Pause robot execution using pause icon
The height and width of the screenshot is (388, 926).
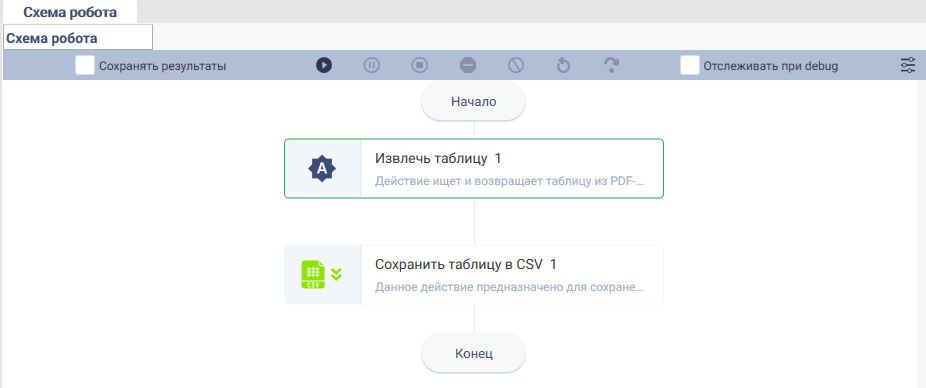(x=371, y=65)
